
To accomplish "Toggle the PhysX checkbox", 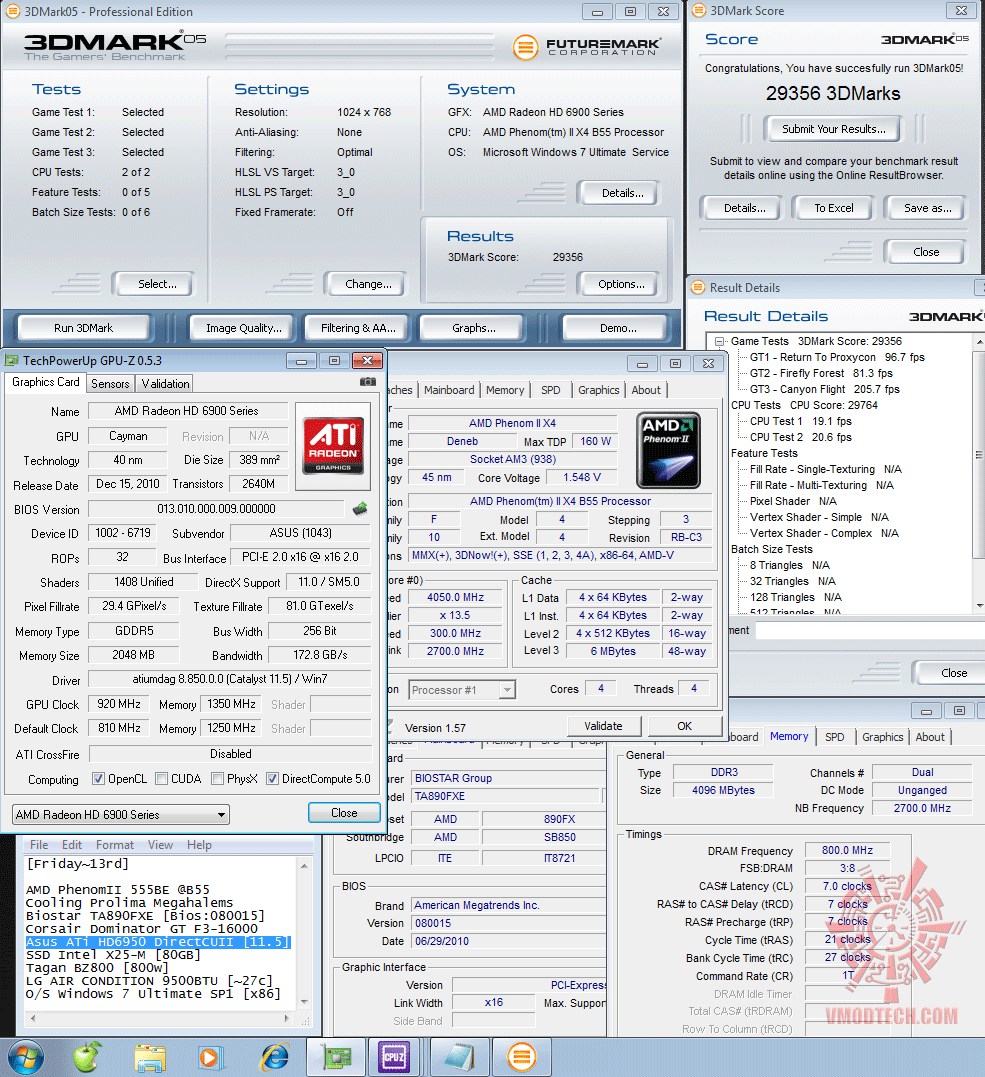I will [218, 778].
